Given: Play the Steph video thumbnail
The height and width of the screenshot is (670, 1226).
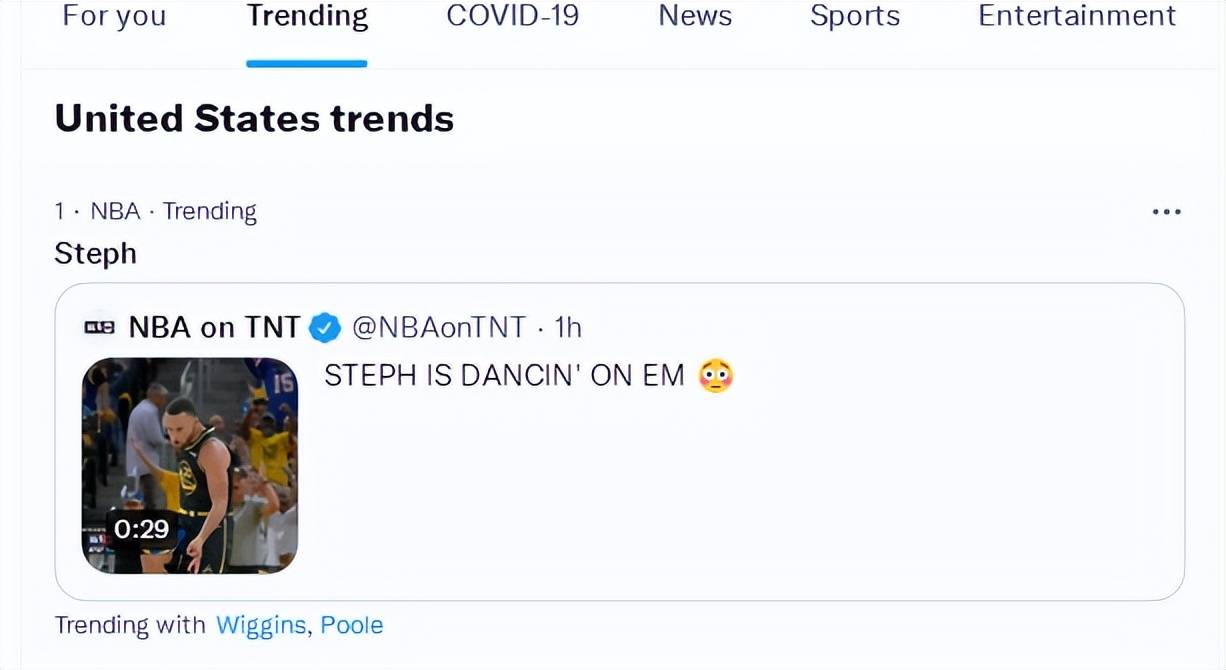Looking at the screenshot, I should click(190, 465).
